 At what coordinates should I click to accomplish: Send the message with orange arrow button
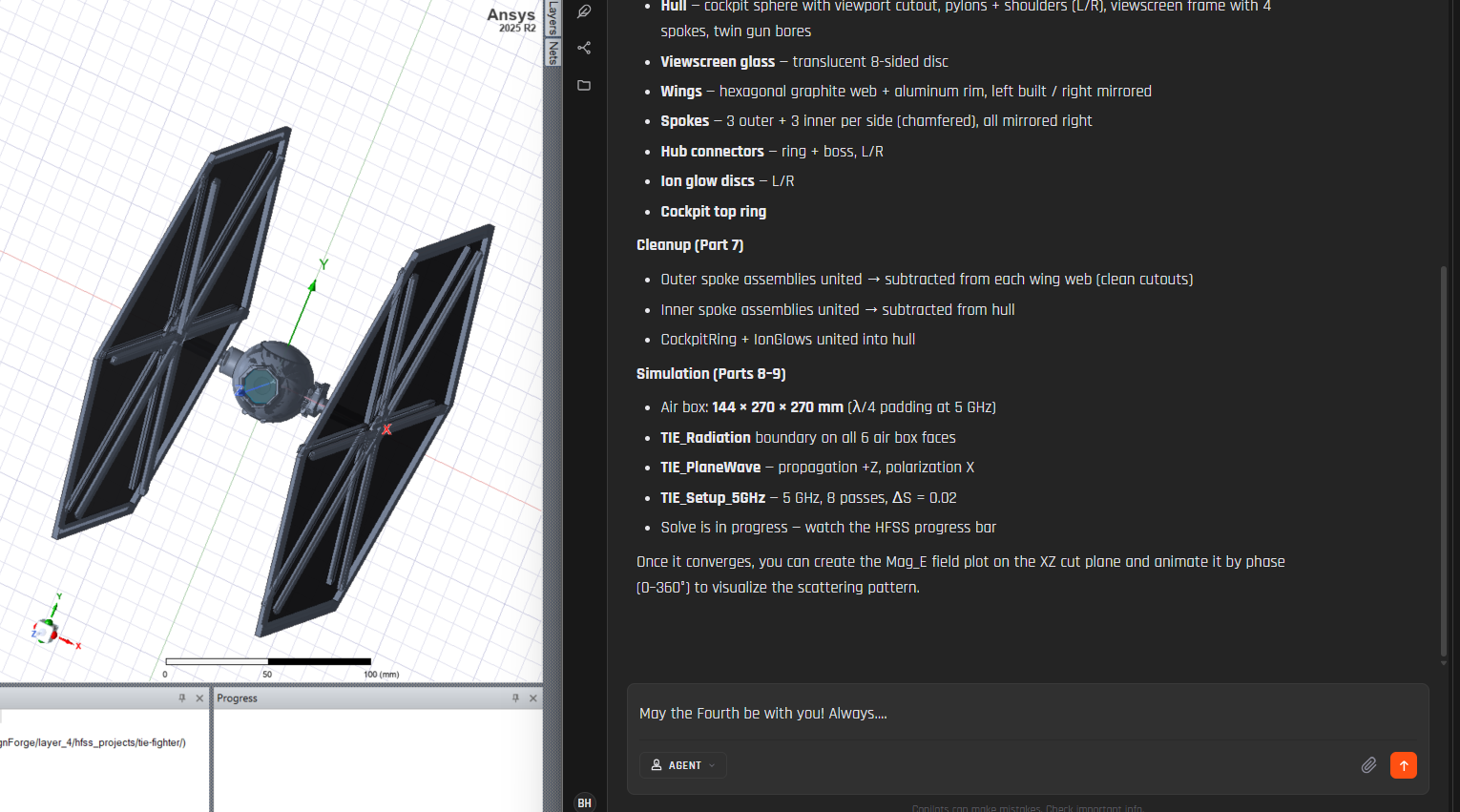pos(1404,765)
